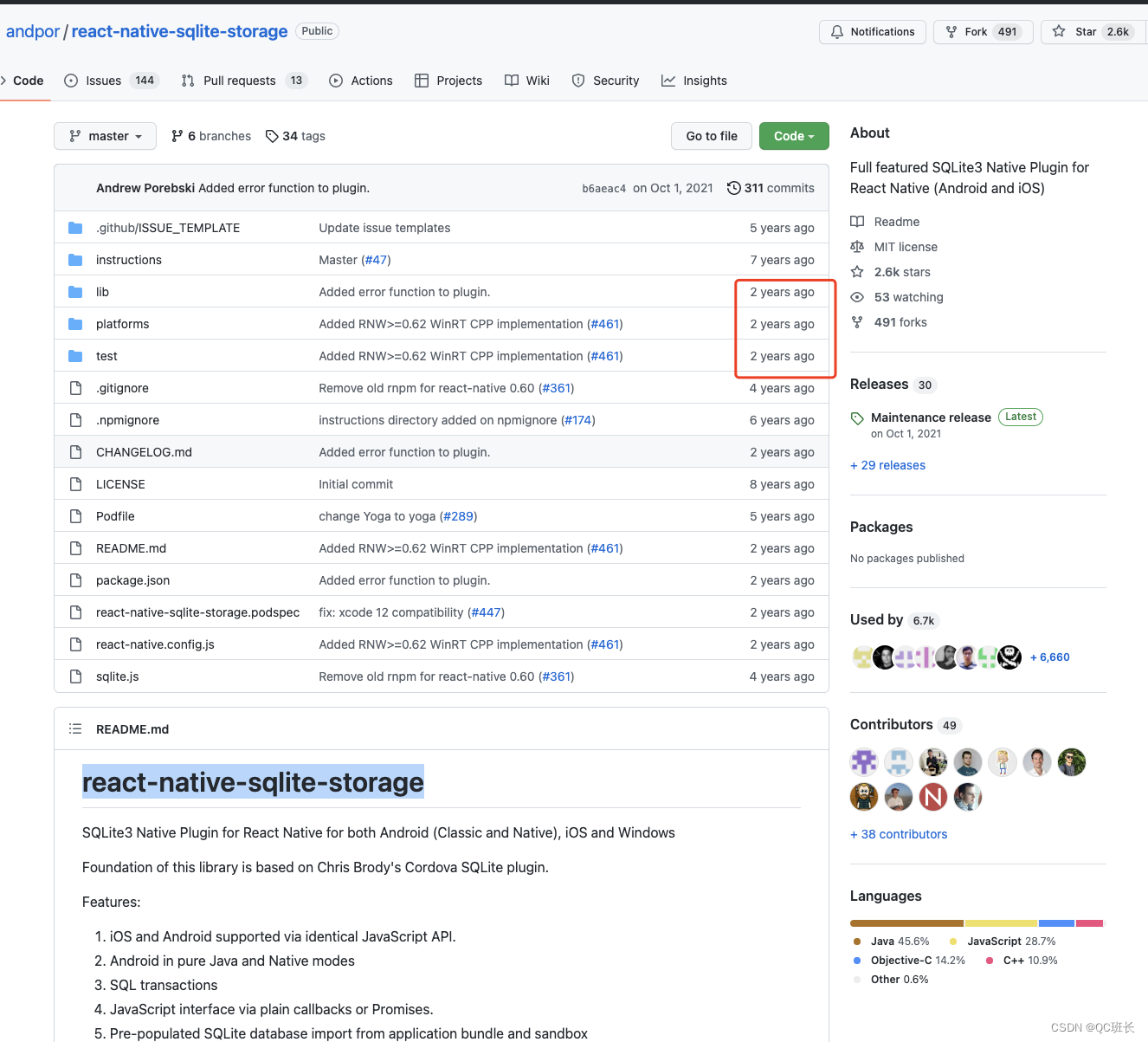Click the Readme book icon in About

pyautogui.click(x=857, y=221)
